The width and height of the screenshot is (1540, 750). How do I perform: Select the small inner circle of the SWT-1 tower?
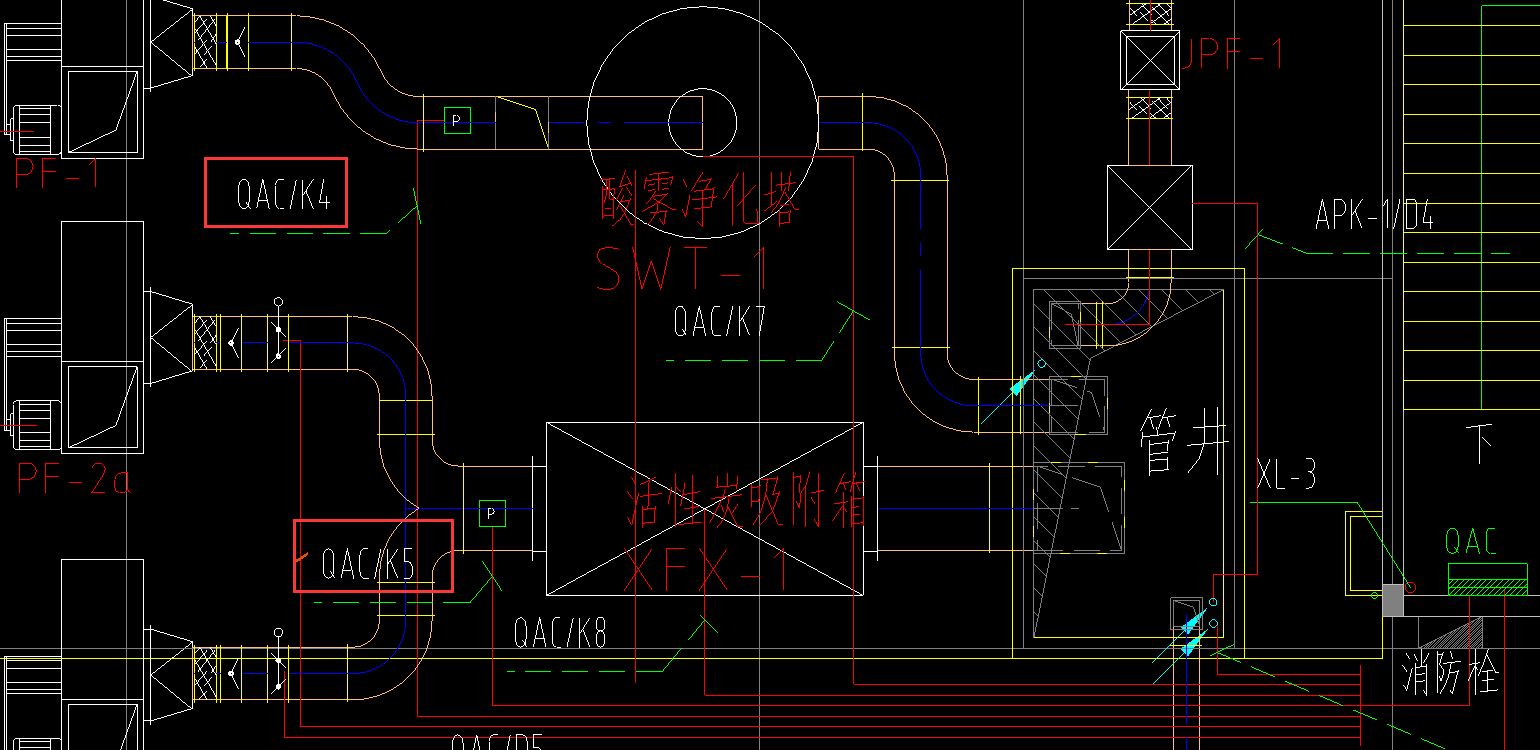(702, 121)
